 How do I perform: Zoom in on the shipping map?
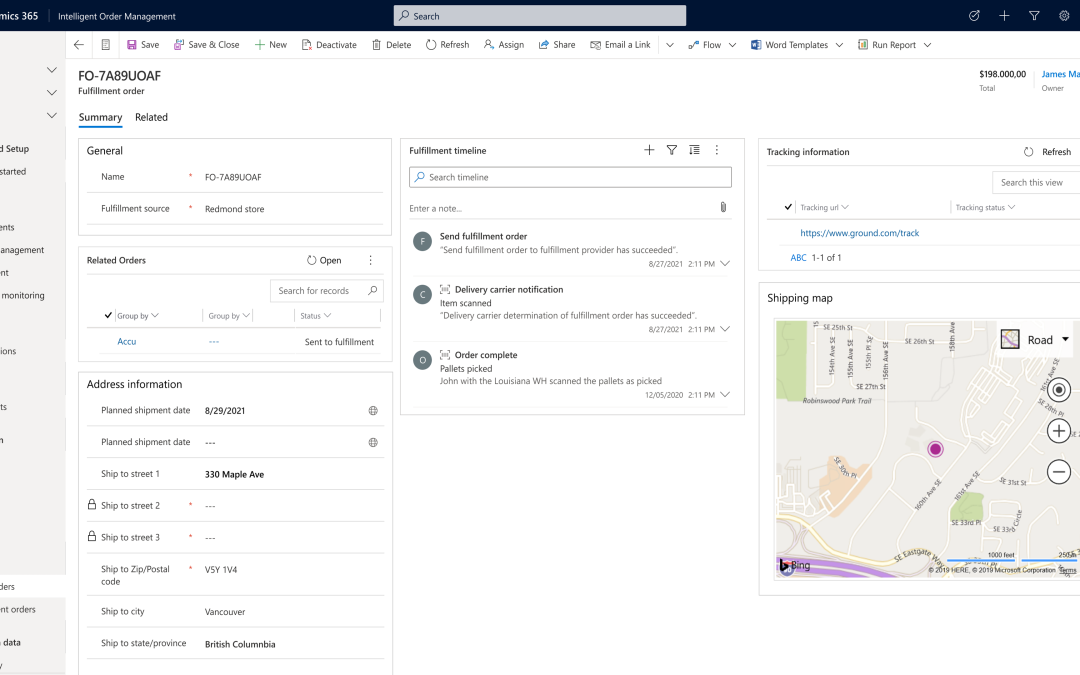point(1059,430)
